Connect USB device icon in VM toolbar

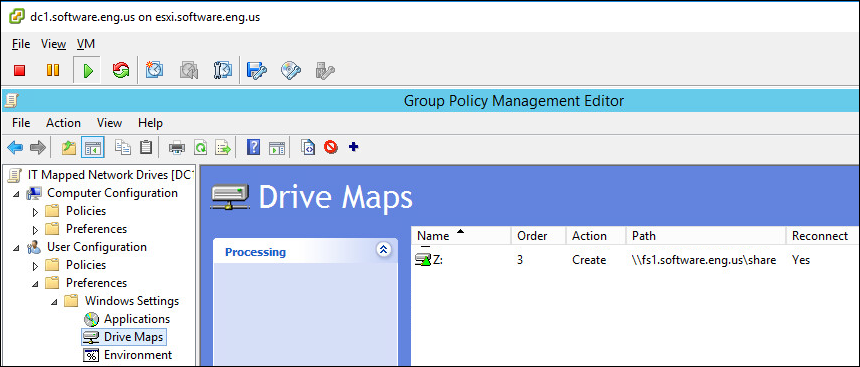coord(325,70)
